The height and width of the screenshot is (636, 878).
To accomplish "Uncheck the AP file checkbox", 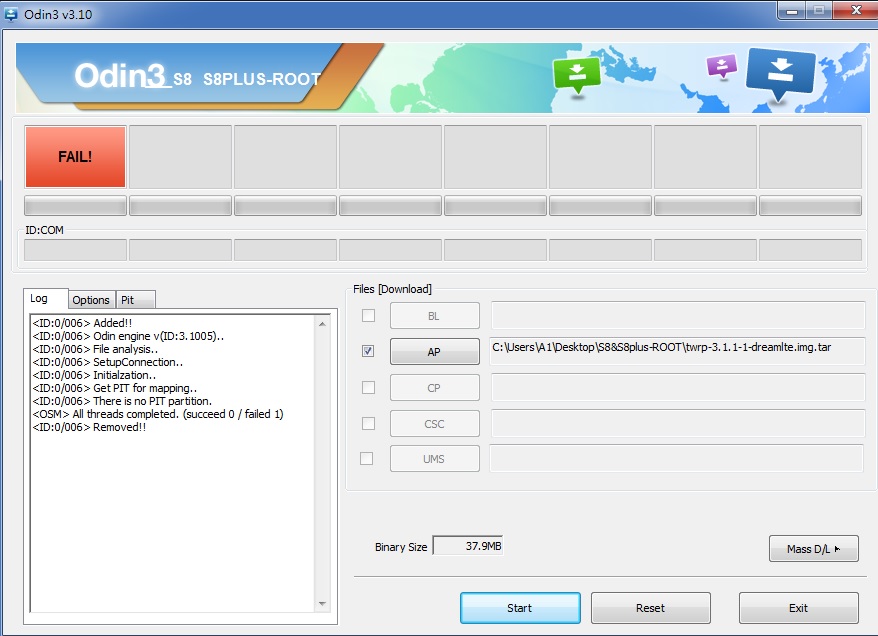I will pyautogui.click(x=368, y=351).
